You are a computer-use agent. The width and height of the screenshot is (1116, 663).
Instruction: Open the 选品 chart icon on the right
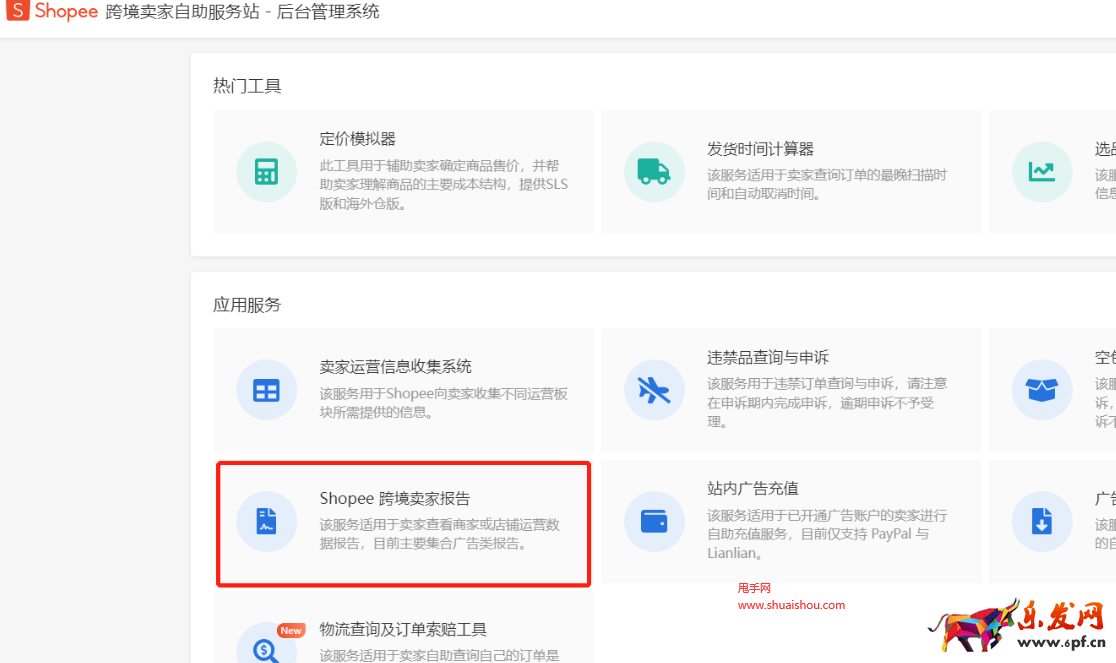(x=1042, y=172)
